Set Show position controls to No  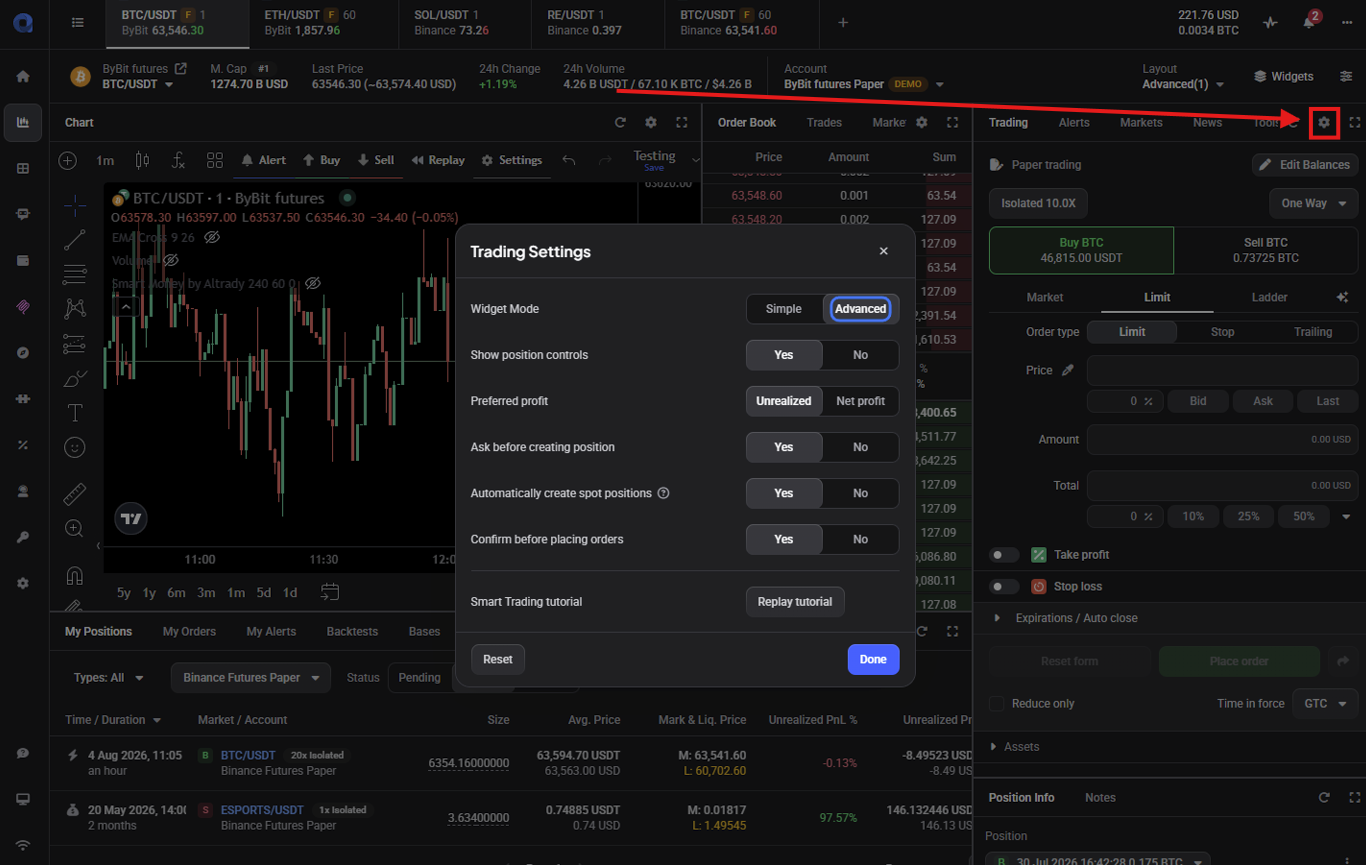pos(861,355)
